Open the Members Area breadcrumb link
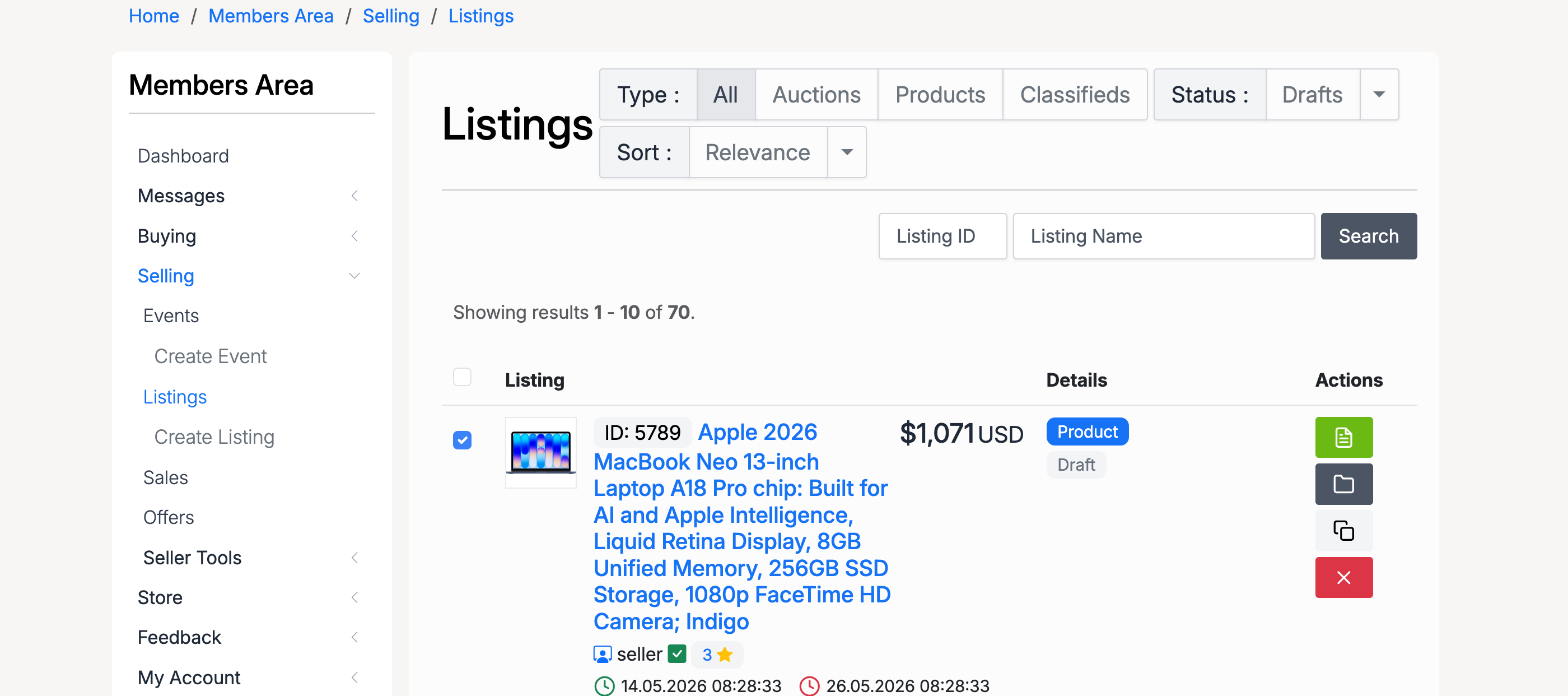Viewport: 1568px width, 696px height. [x=271, y=16]
